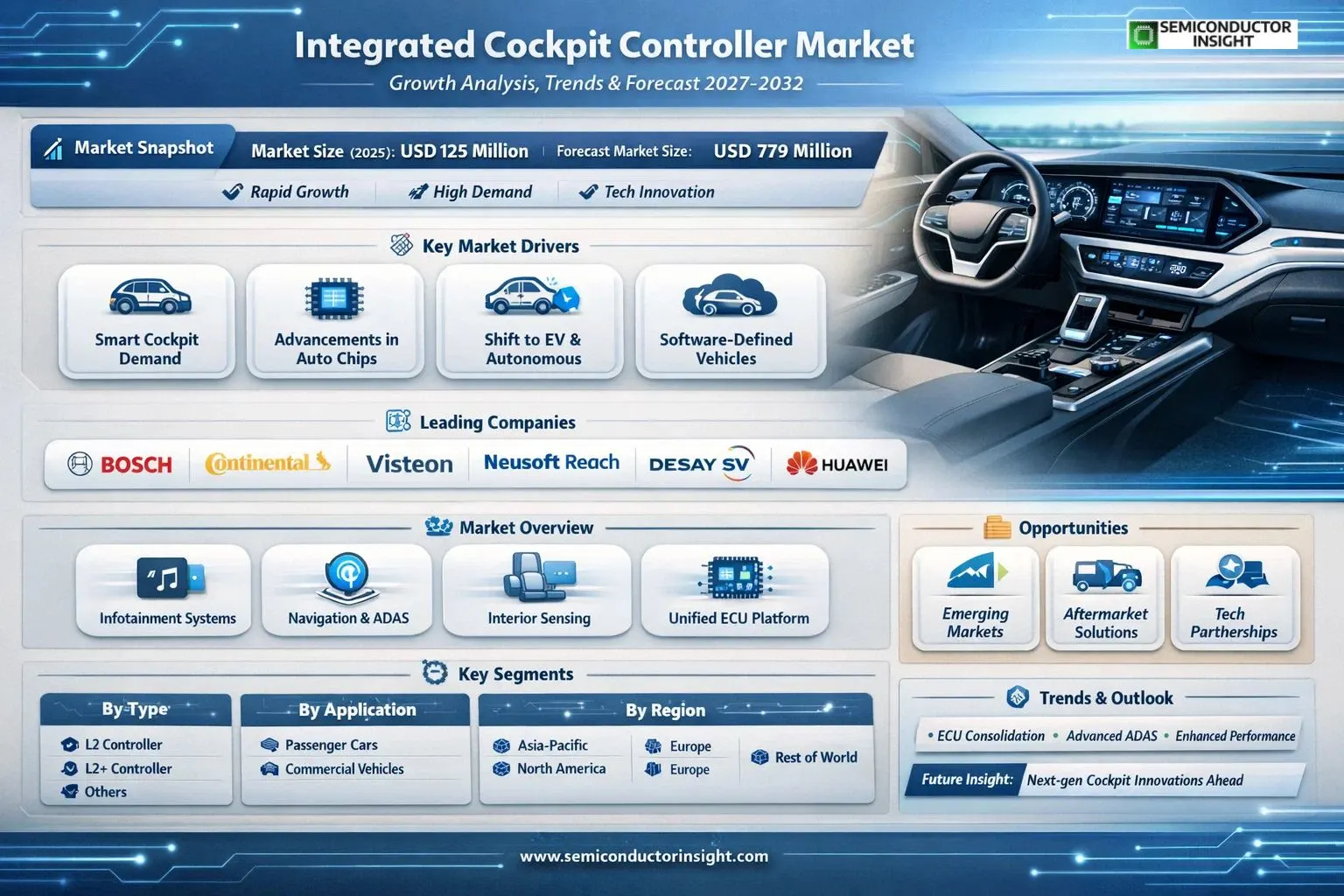This screenshot has width=1344, height=896.
Task: Click the Aftermarket Solutions card label
Action: point(1106,623)
